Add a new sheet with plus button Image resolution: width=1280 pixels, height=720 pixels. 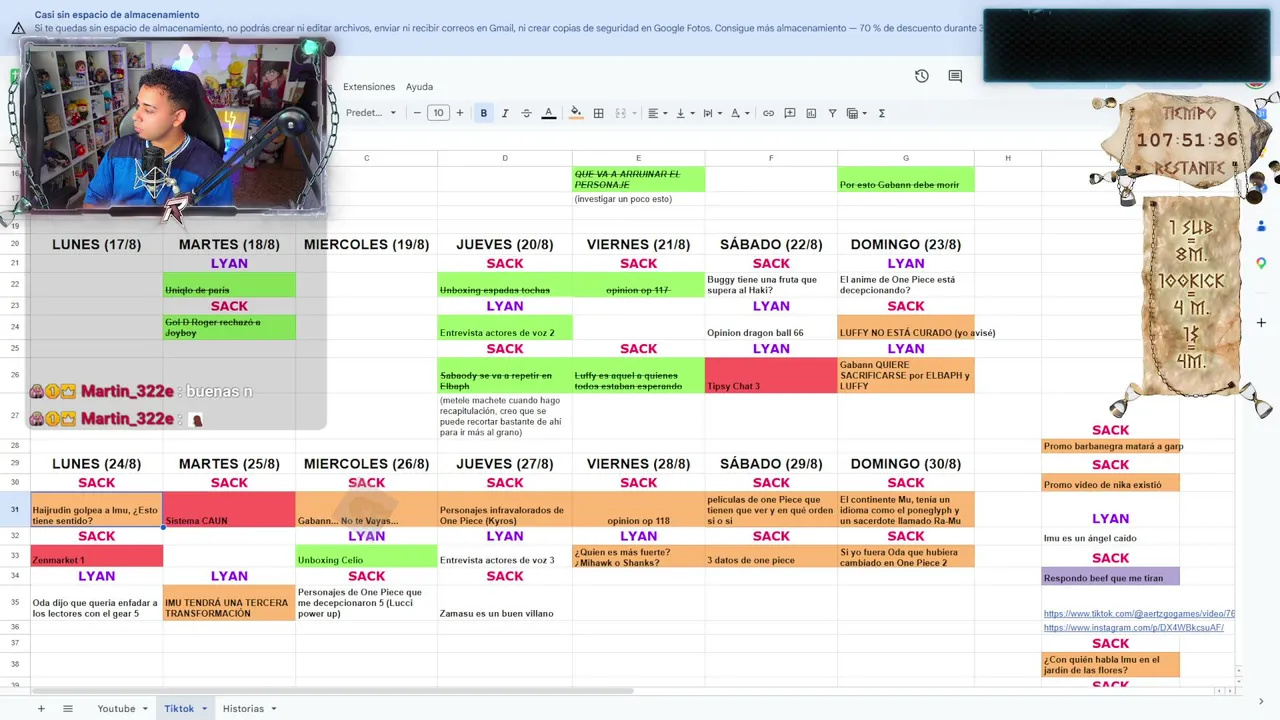pyautogui.click(x=41, y=709)
